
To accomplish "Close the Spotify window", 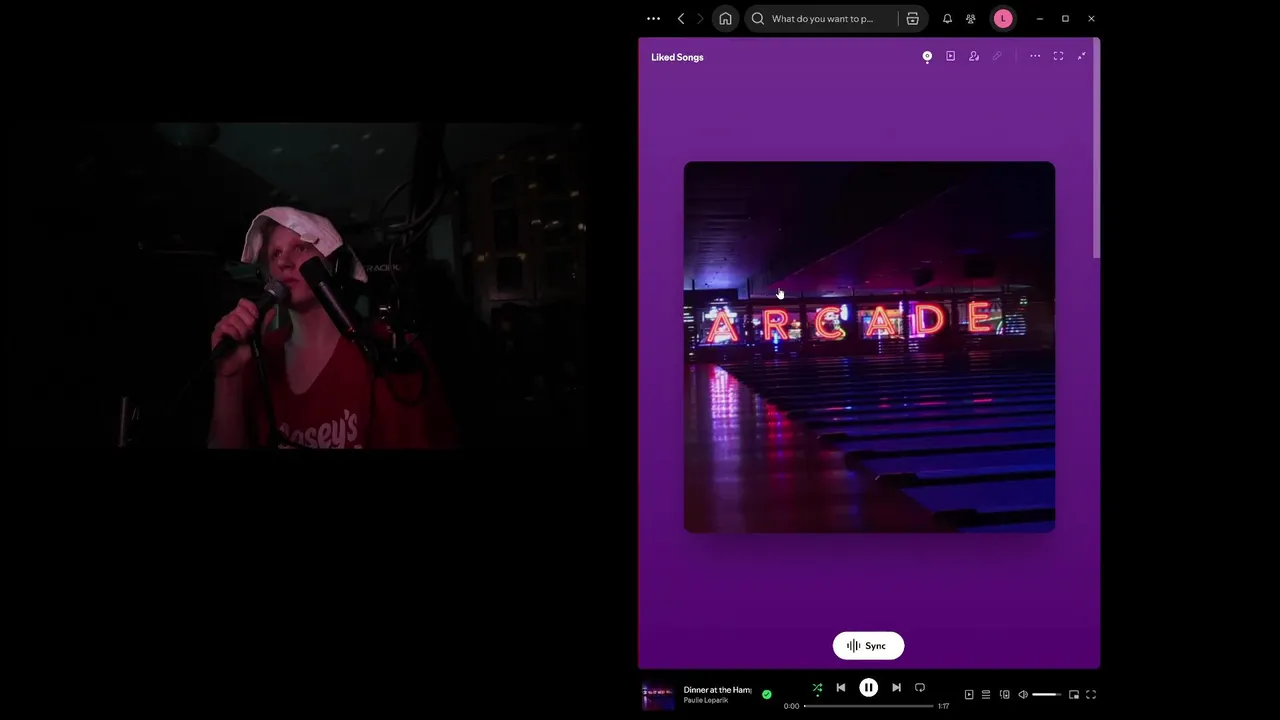I will click(x=1091, y=18).
